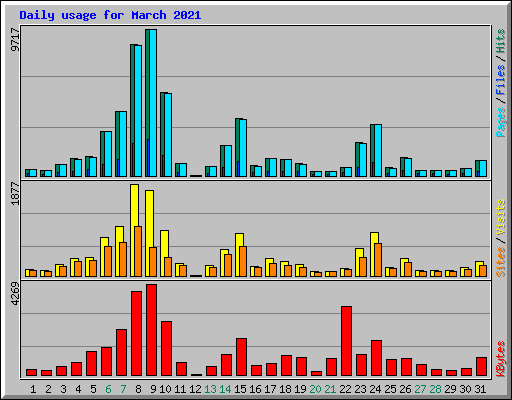Click the yellow Visits legend label

500,217
